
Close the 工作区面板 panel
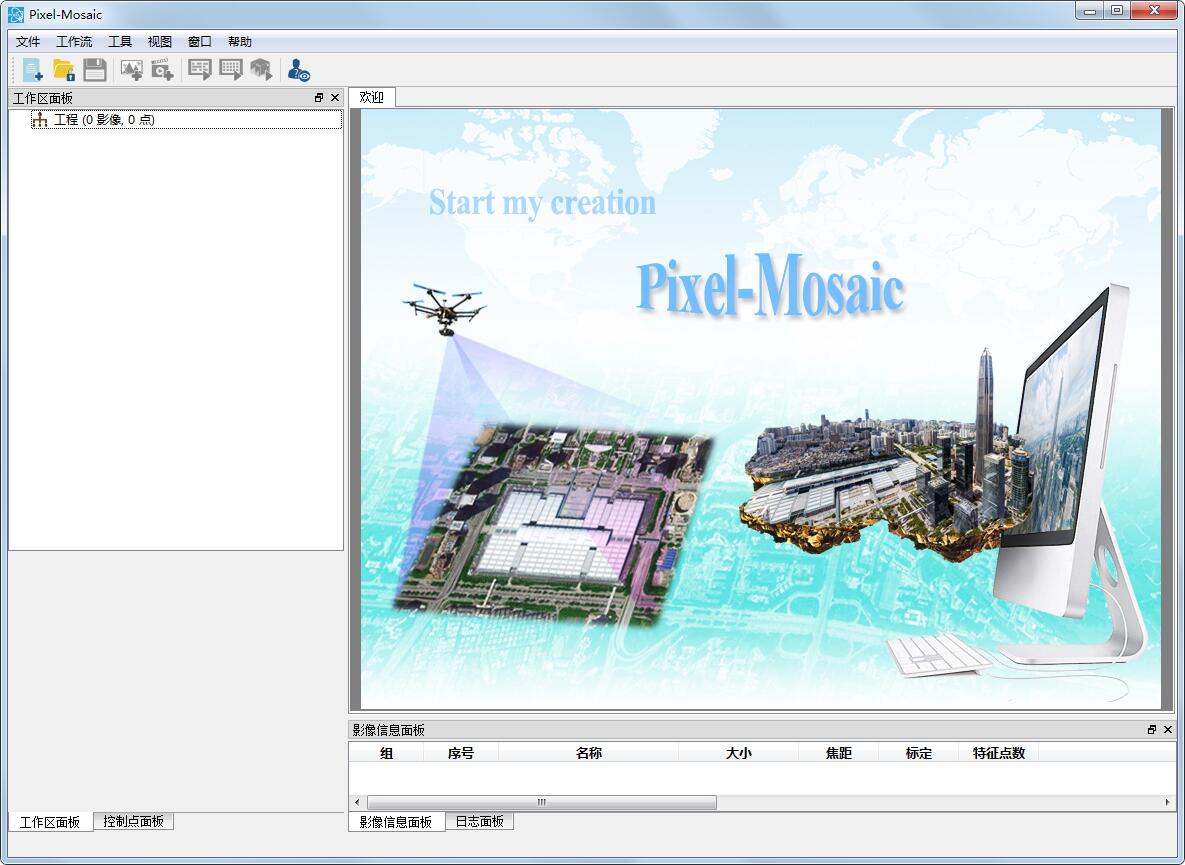pos(335,97)
